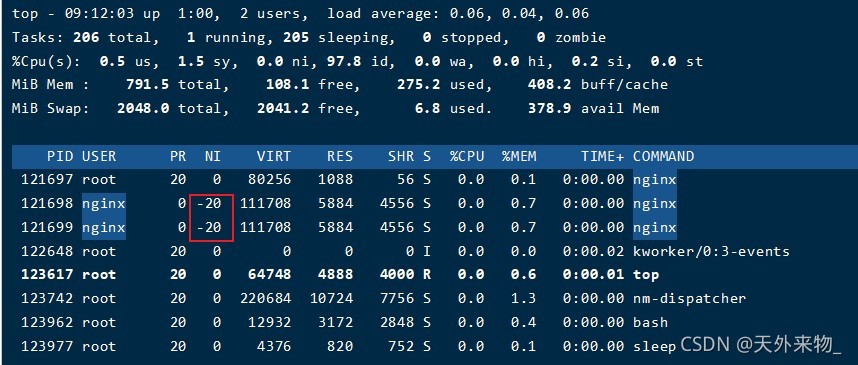Click VIRT value 80256

click(x=269, y=179)
